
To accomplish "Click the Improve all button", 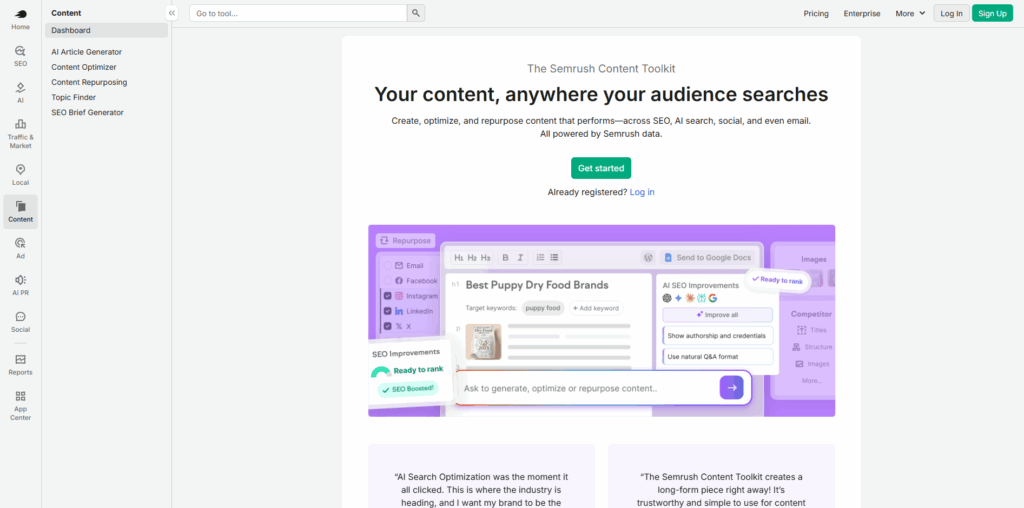I will pos(718,314).
